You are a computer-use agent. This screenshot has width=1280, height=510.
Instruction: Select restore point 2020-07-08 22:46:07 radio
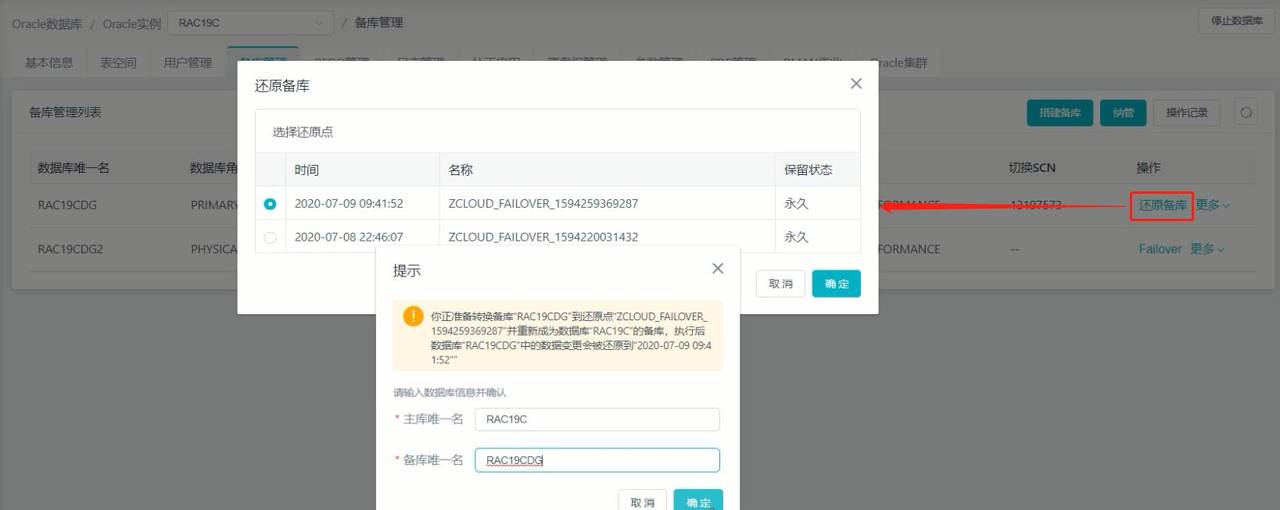(270, 238)
